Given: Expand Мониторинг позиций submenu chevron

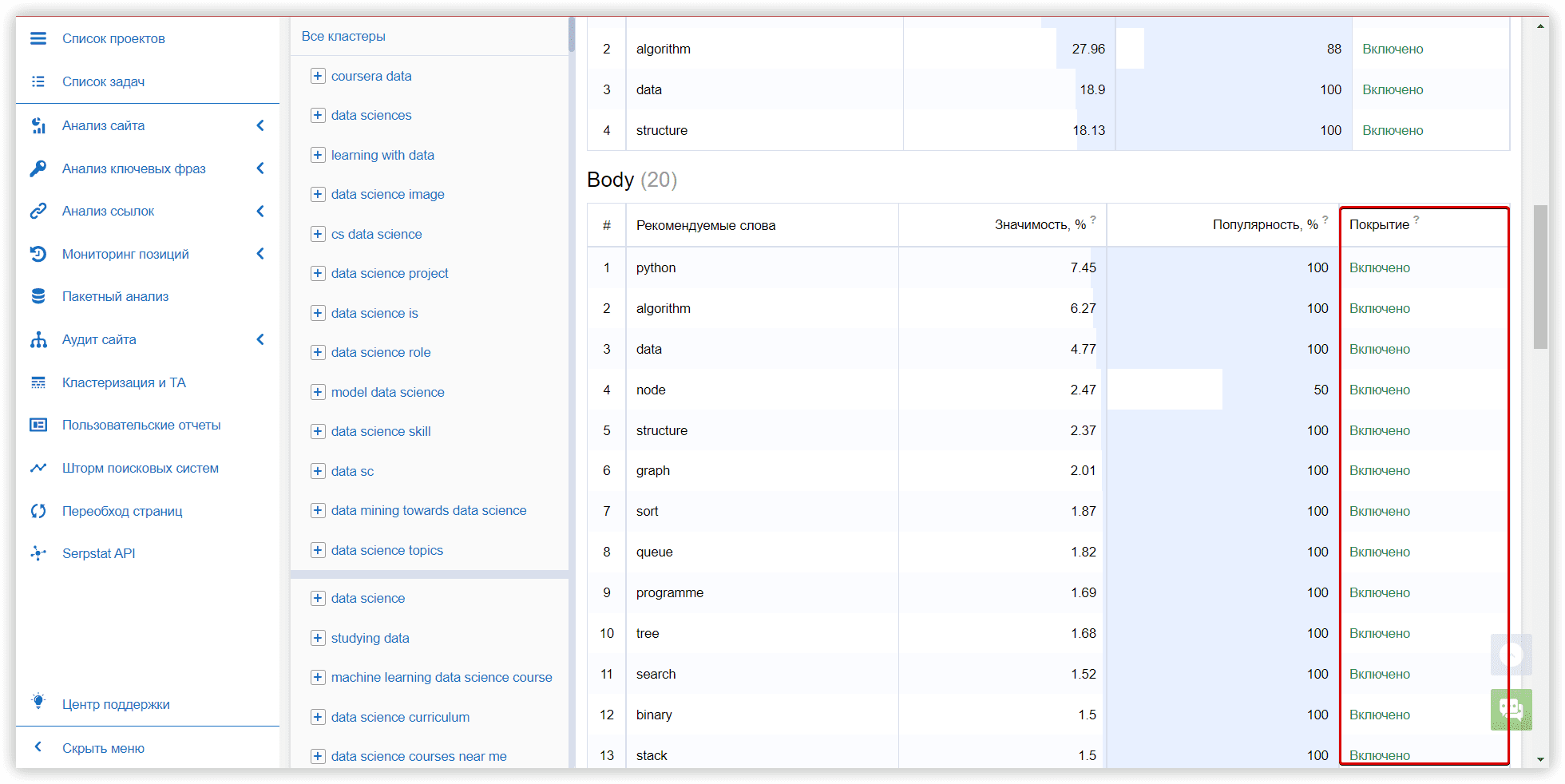Looking at the screenshot, I should pos(260,254).
